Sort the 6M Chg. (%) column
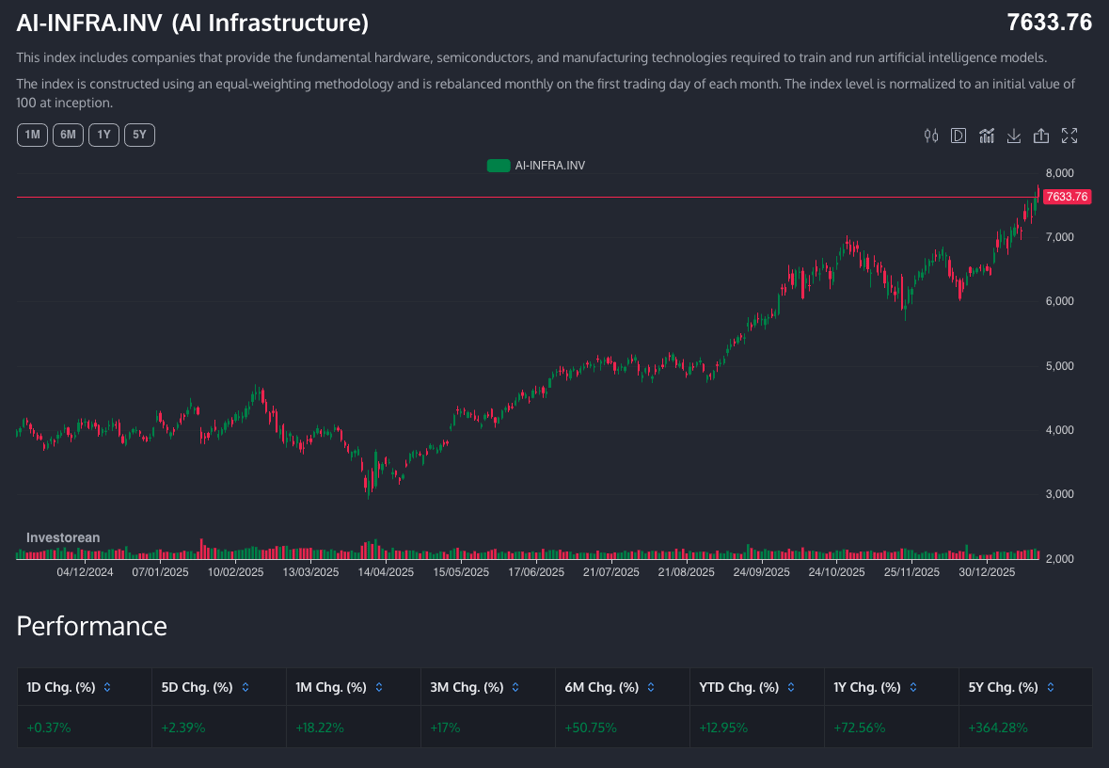The image size is (1109, 768). pos(651,688)
